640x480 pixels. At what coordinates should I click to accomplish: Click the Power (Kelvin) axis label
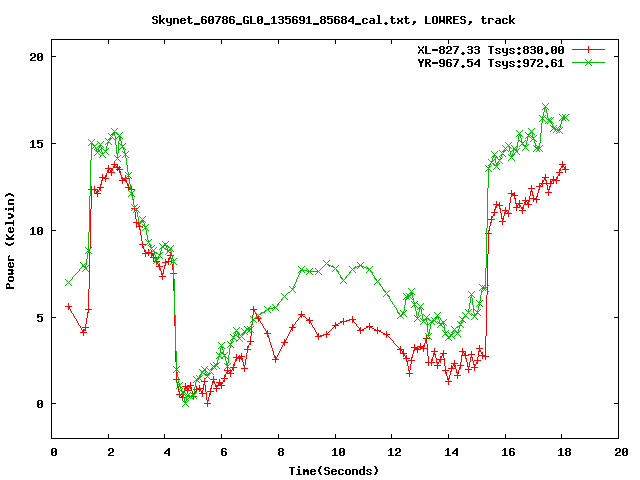click(x=10, y=241)
